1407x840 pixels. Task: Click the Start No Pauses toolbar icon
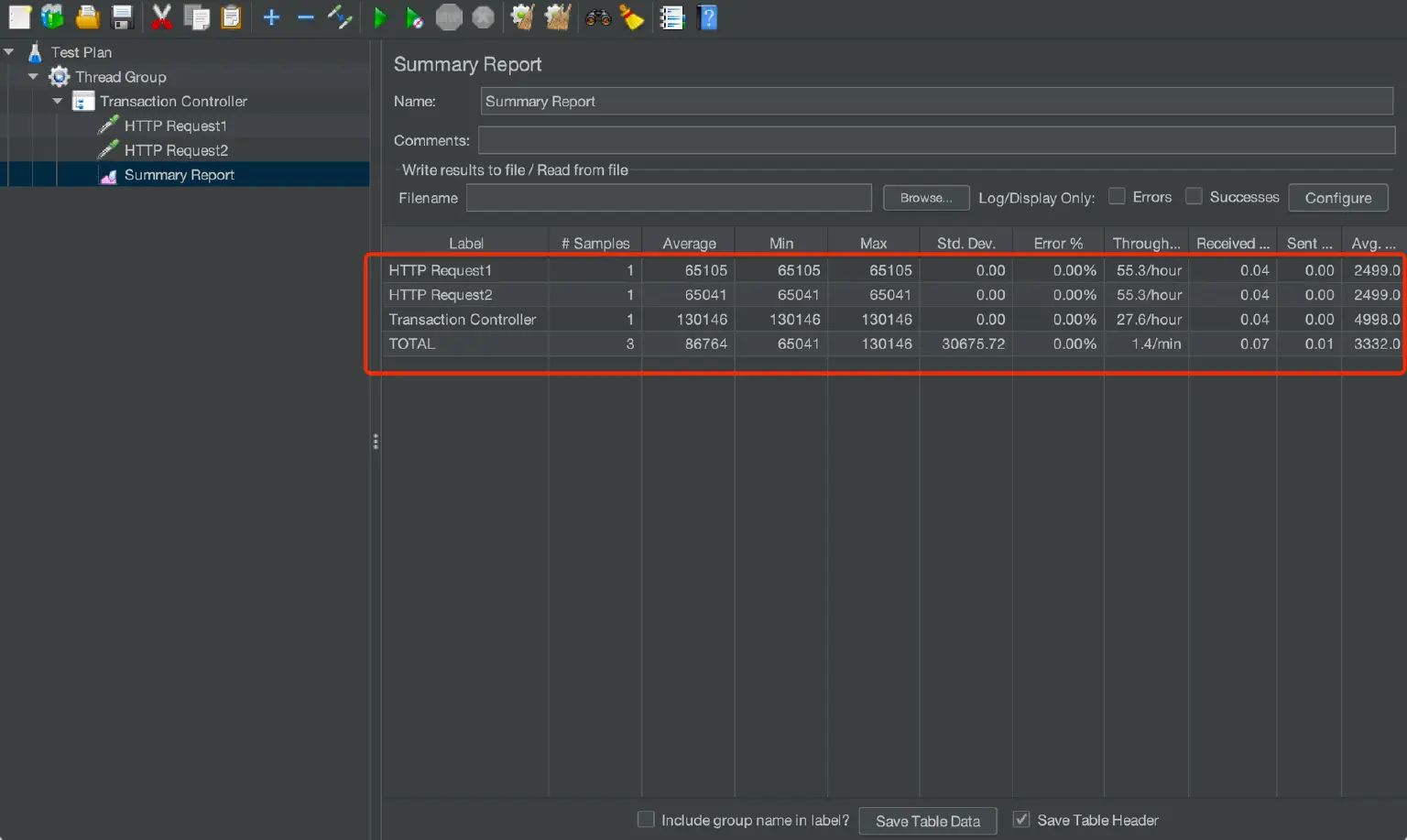414,17
